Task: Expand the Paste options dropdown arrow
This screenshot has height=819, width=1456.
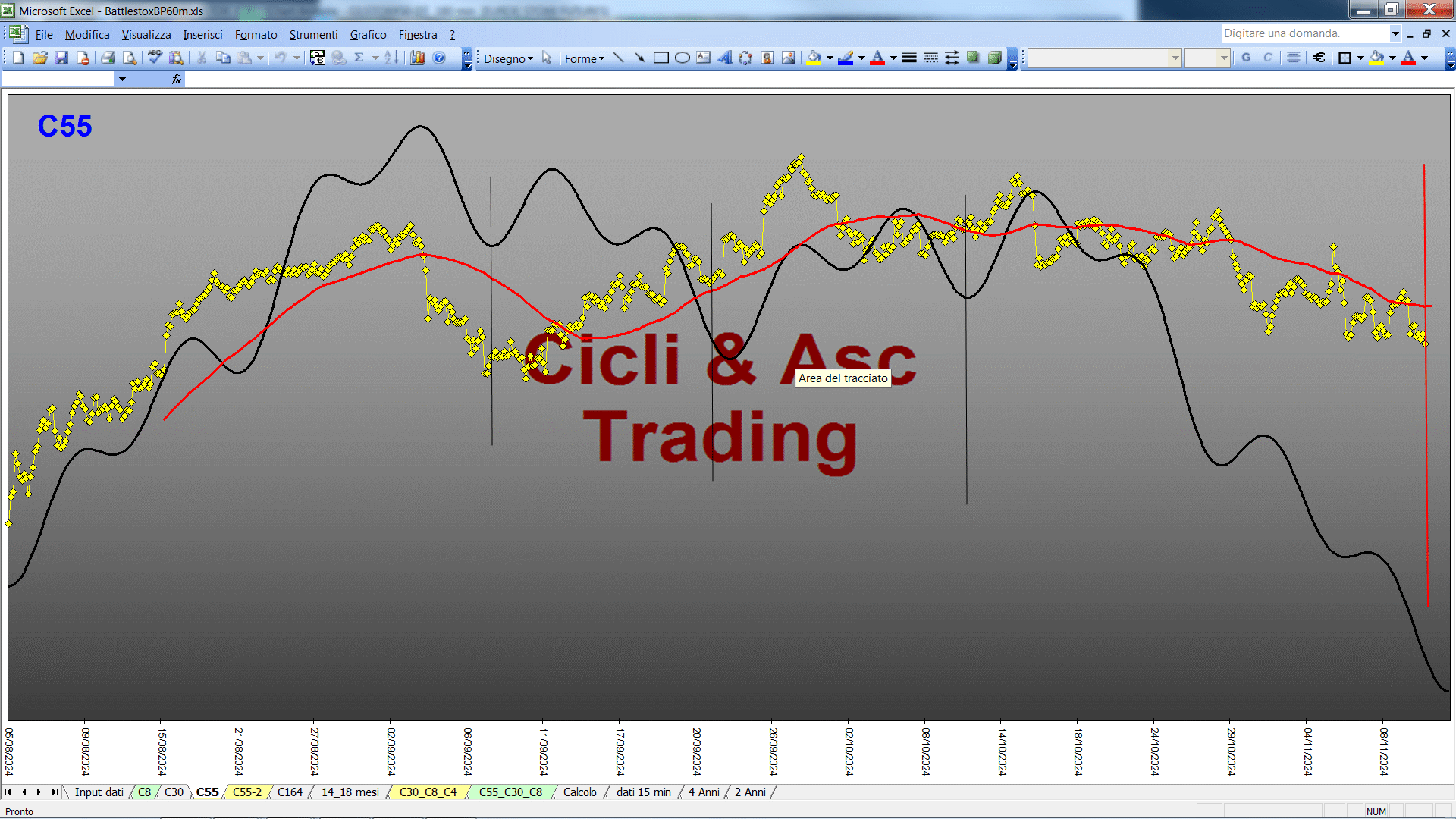Action: tap(260, 58)
